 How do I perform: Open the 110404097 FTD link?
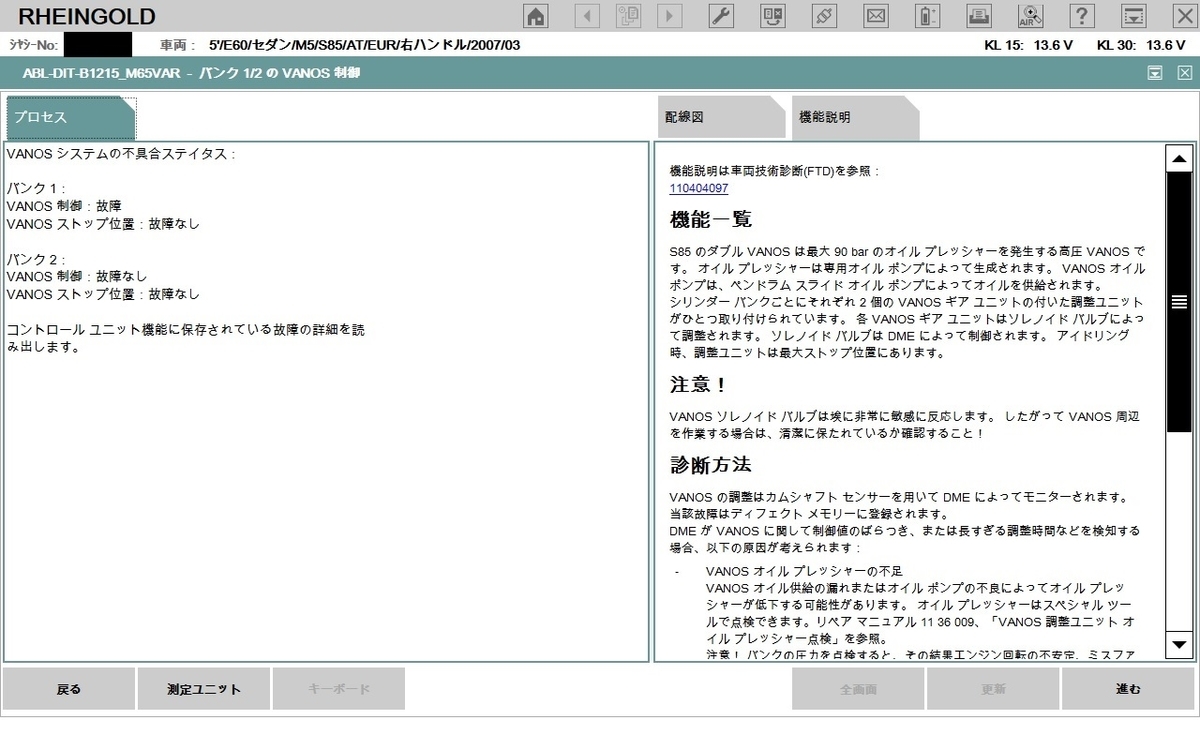[699, 188]
